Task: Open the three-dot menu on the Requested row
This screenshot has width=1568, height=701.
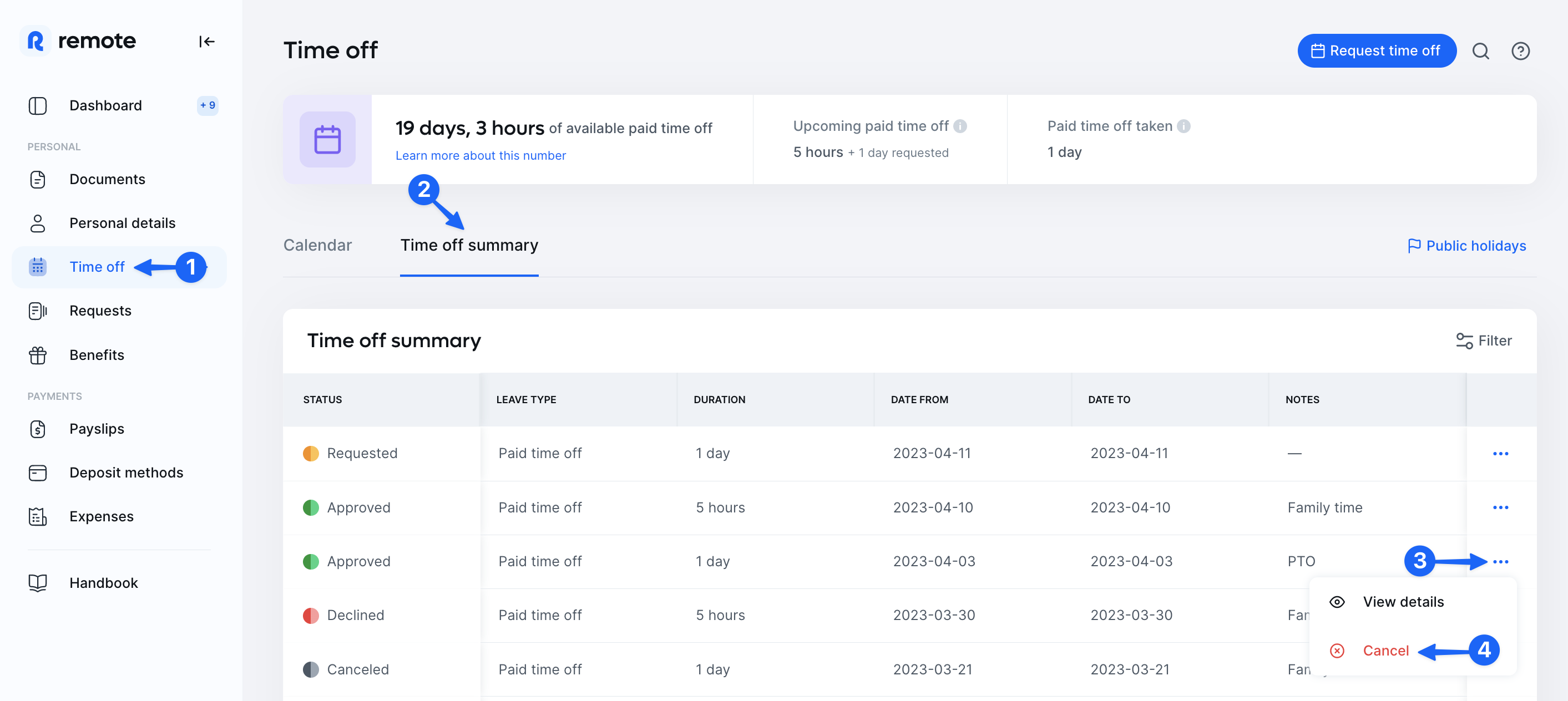Action: pos(1501,453)
